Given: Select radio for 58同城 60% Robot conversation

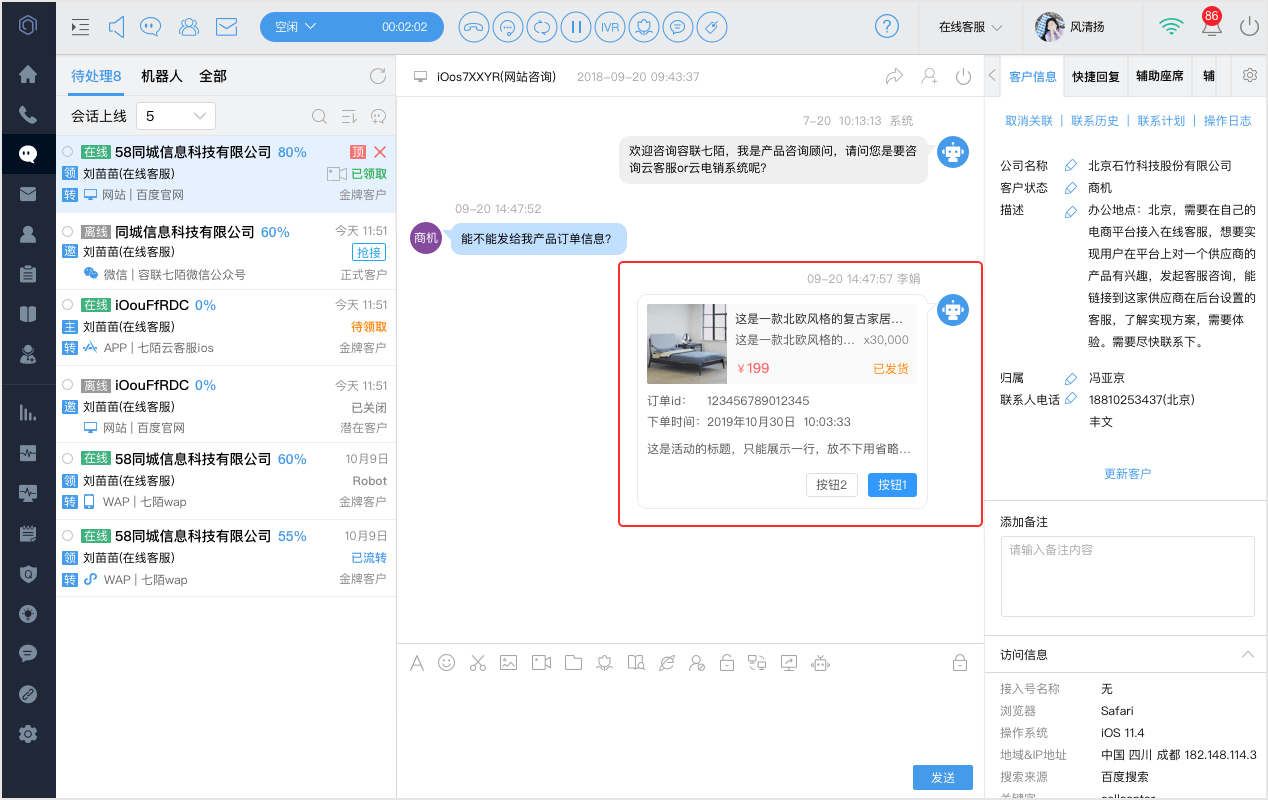Looking at the screenshot, I should tap(67, 459).
